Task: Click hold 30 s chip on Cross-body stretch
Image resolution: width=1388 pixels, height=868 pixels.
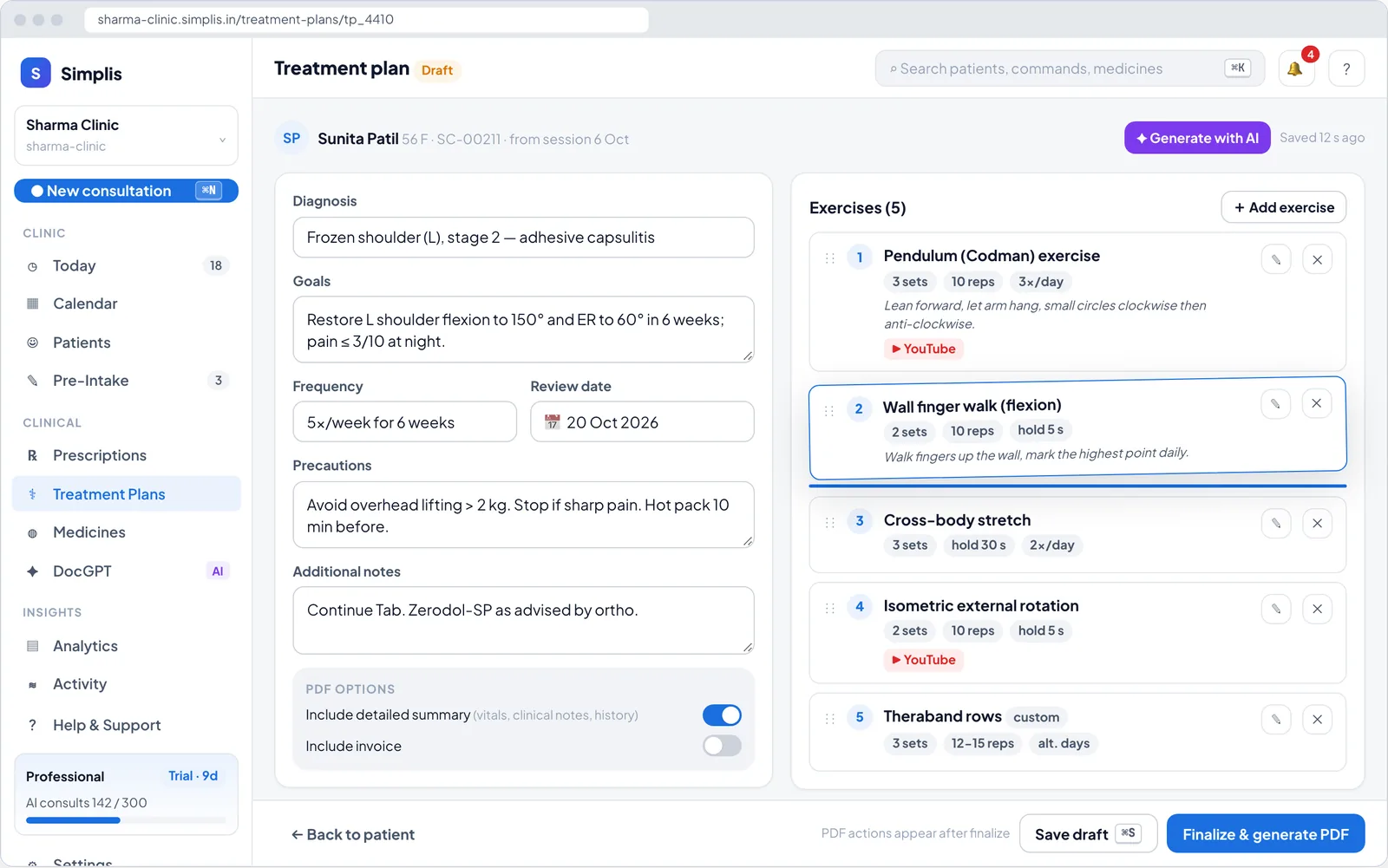Action: coord(979,545)
